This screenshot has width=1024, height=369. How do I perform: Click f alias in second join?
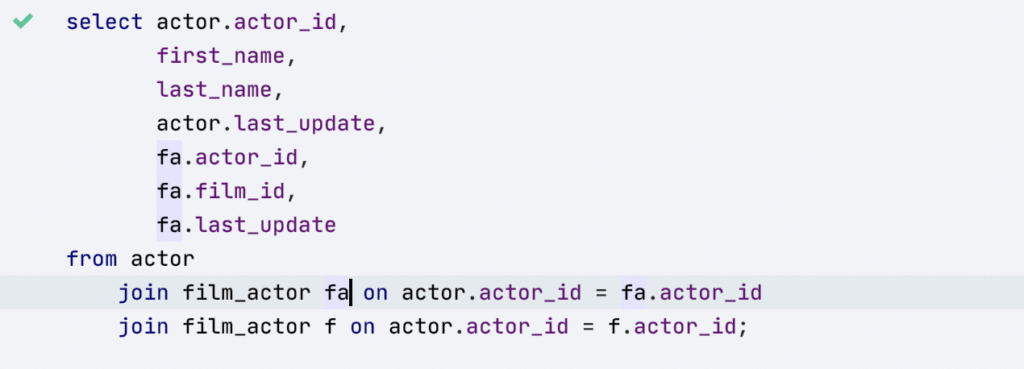click(331, 327)
